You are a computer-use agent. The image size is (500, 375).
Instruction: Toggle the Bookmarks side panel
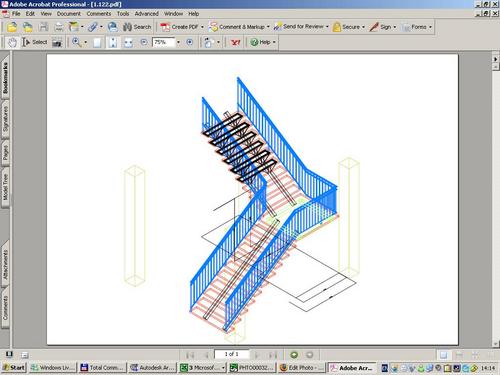(x=5, y=78)
